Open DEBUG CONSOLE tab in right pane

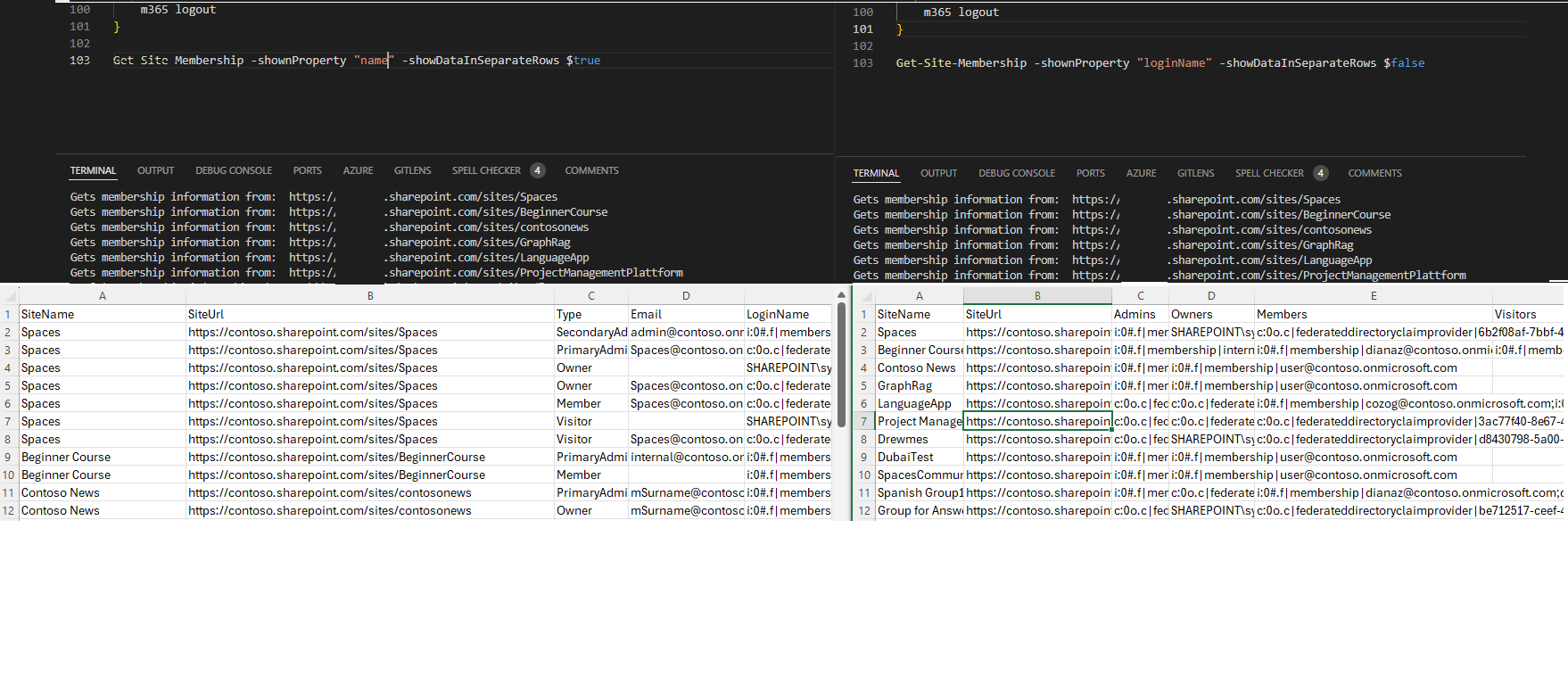coord(1017,173)
